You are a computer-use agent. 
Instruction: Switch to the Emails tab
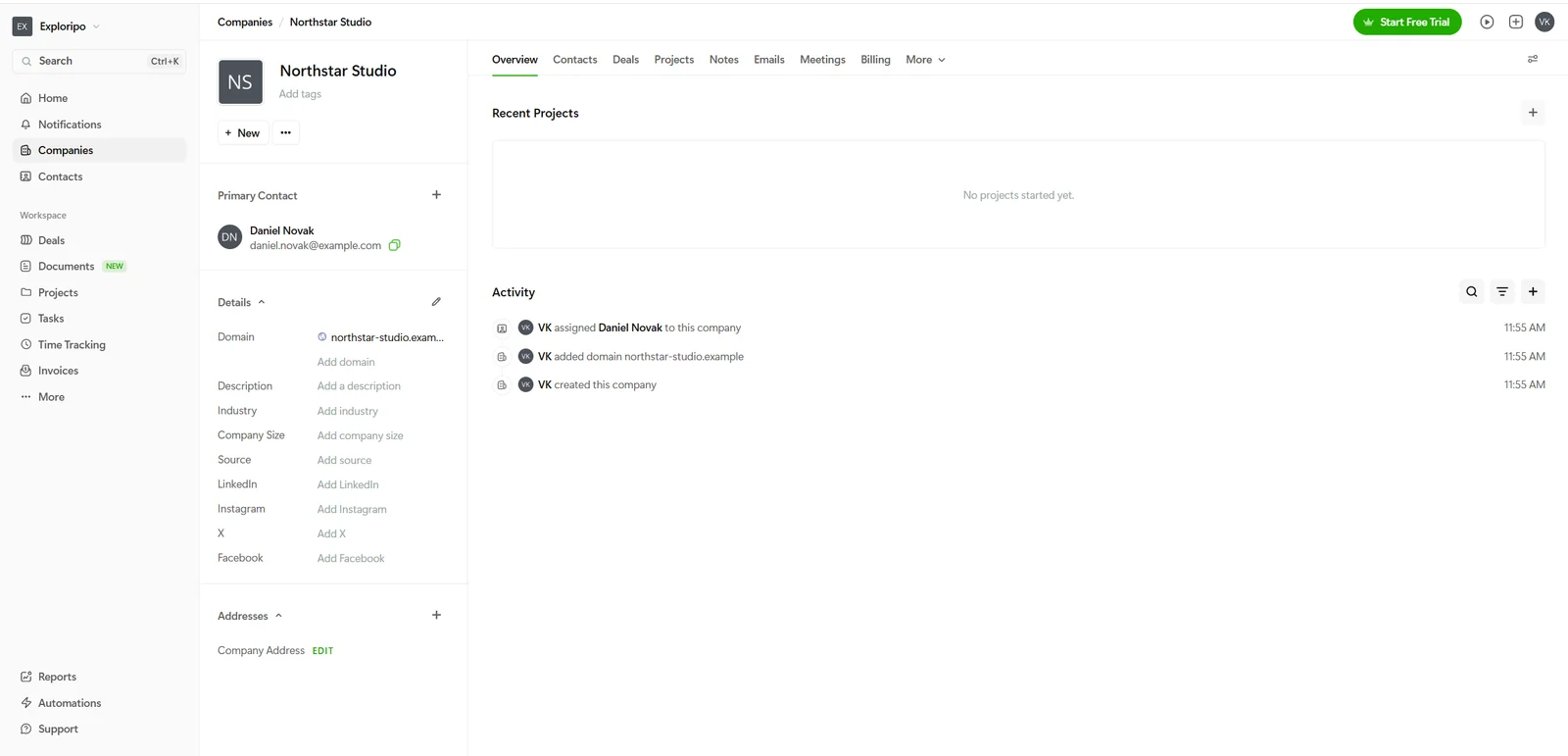769,60
